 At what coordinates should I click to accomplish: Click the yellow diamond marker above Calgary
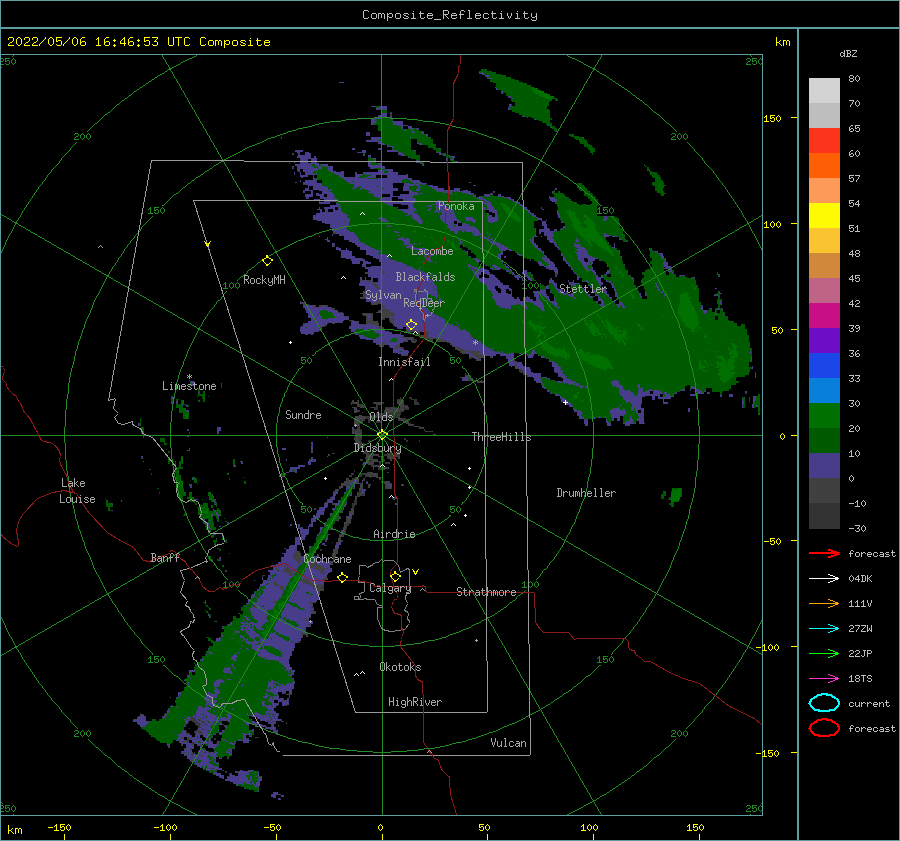click(x=395, y=576)
